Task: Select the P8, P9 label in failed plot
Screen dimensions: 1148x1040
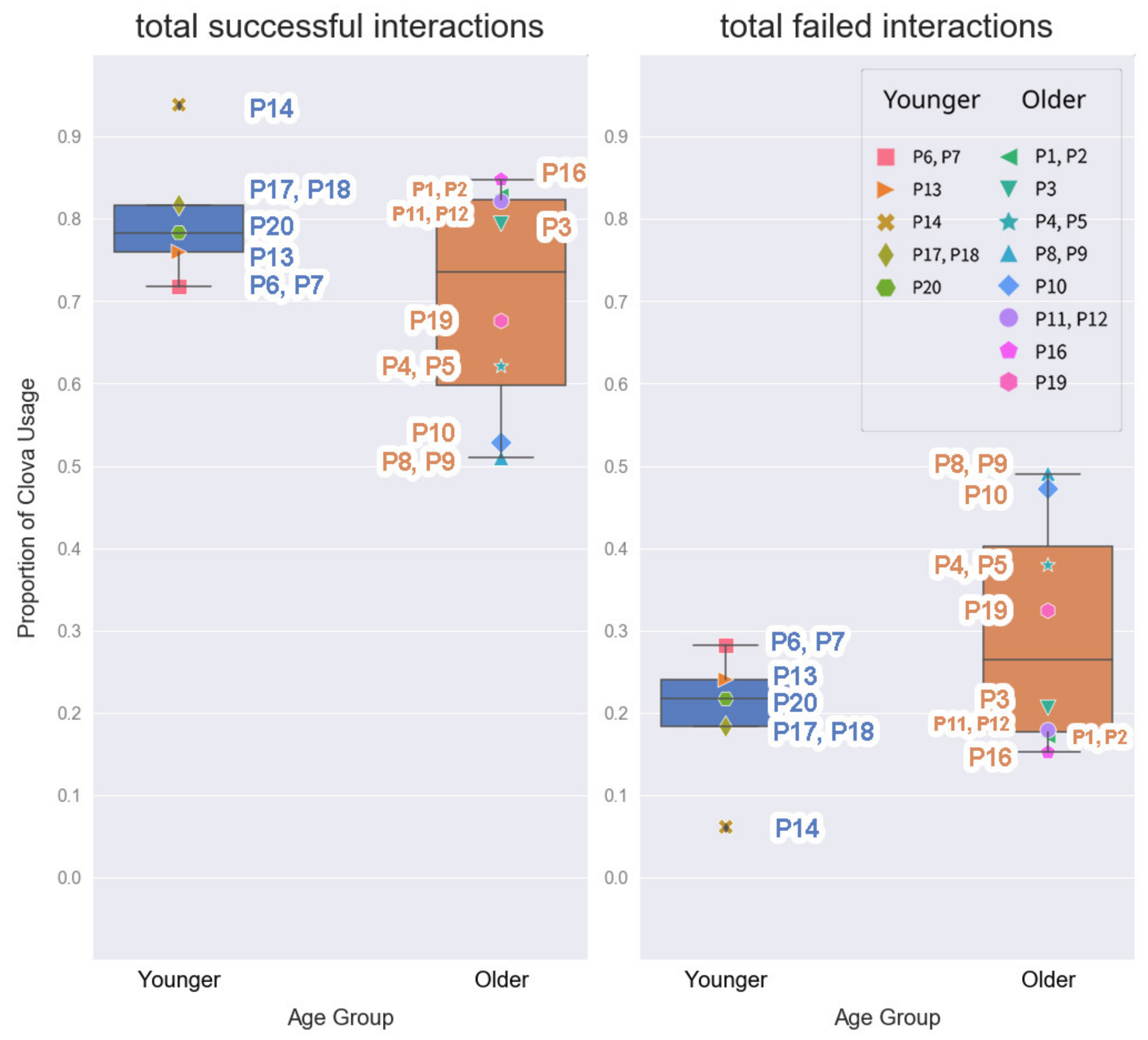Action: point(971,464)
